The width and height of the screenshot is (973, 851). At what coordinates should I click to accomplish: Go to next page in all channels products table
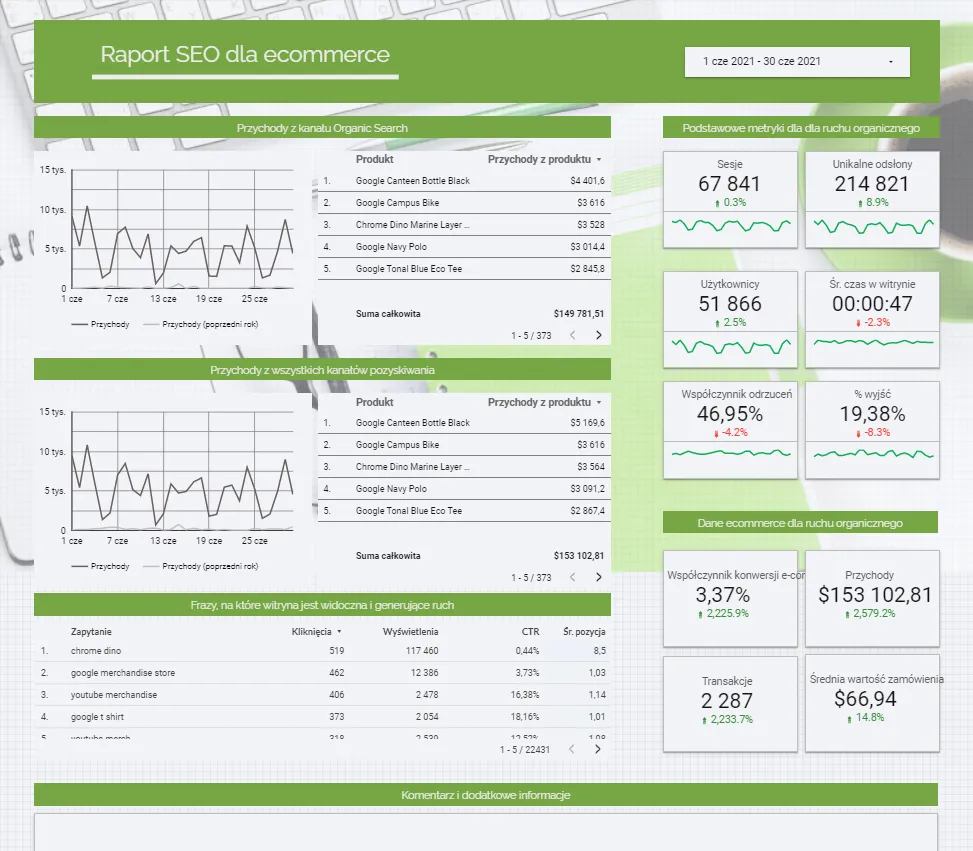tap(598, 577)
